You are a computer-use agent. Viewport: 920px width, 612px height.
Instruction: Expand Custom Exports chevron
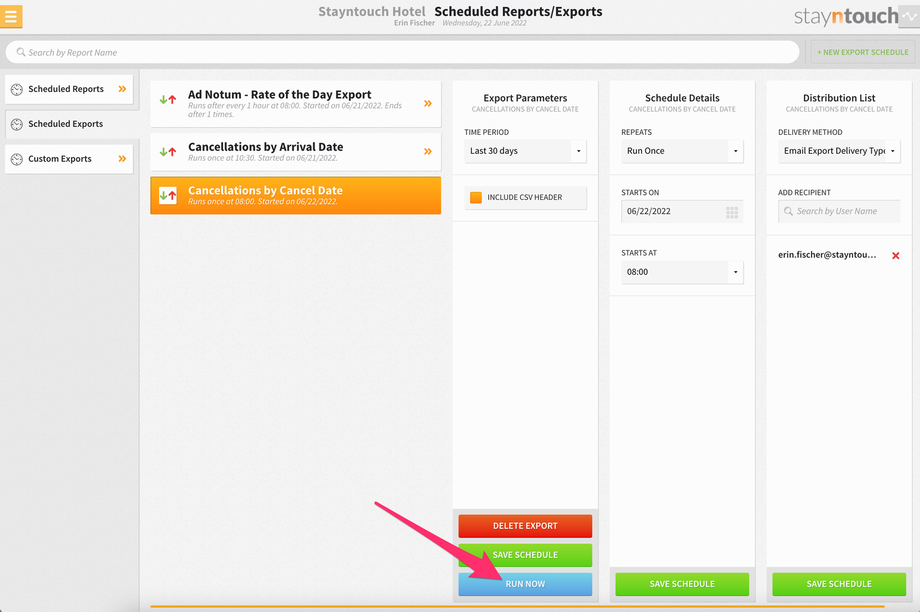[x=122, y=159]
